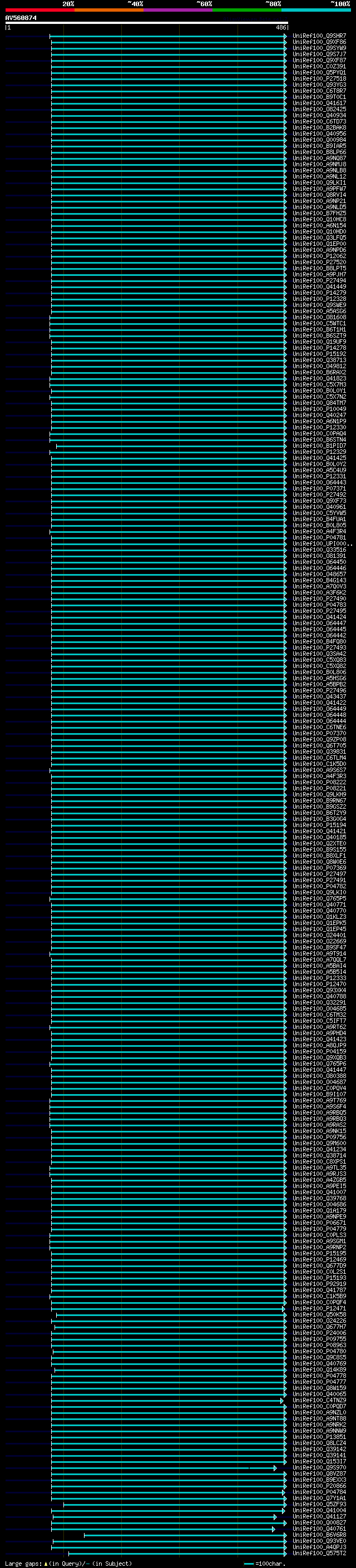Select label UniRef100_P13851
This screenshot has width=356, height=1568.
click(x=319, y=1438)
